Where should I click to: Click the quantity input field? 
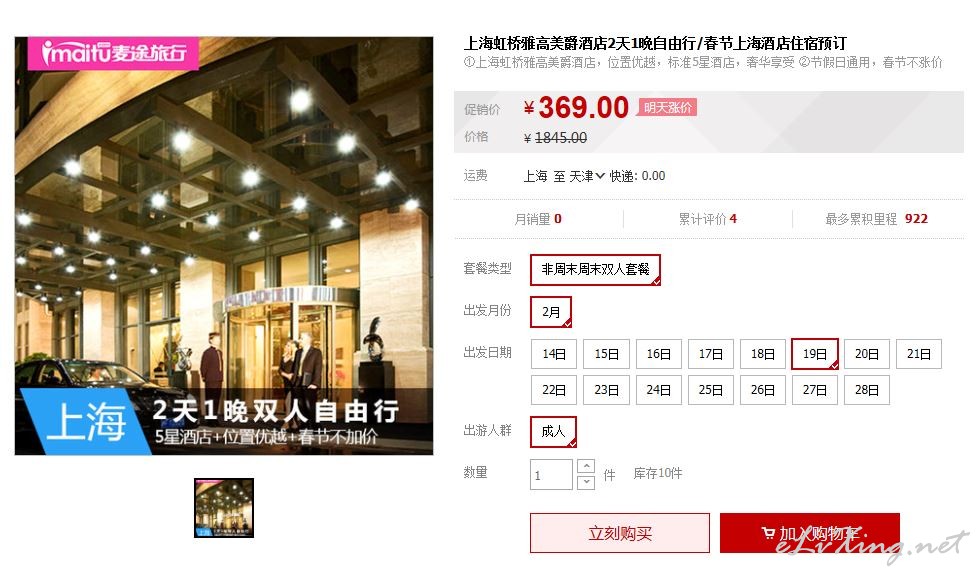551,475
